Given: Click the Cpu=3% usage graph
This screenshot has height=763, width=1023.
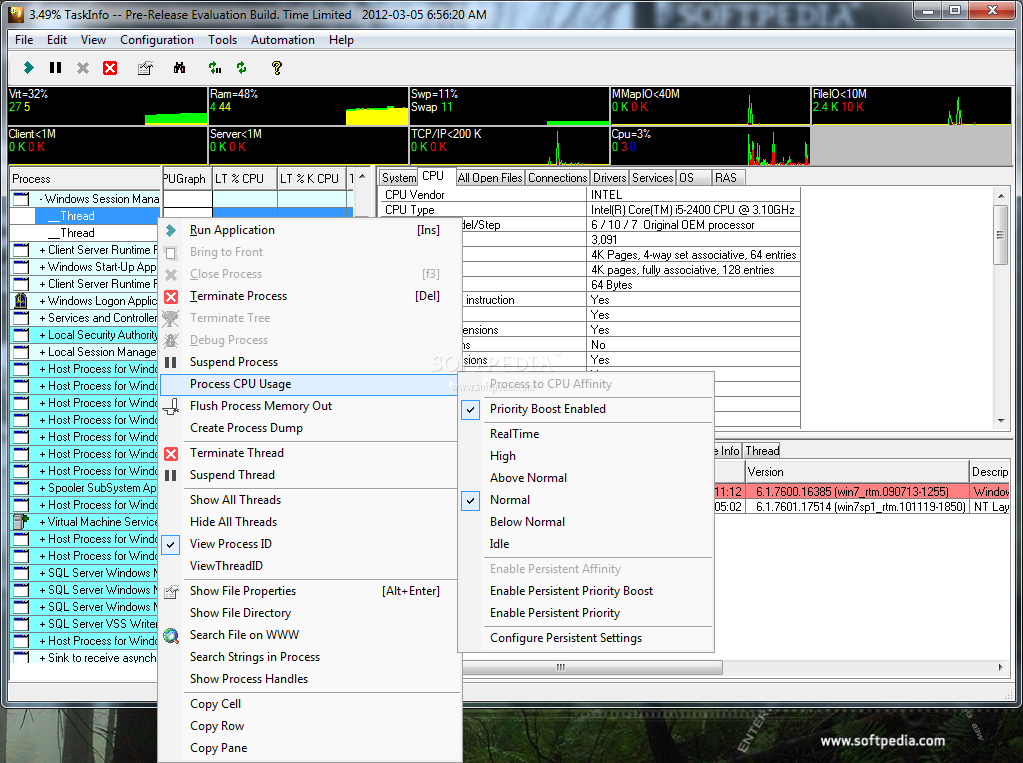Looking at the screenshot, I should 710,146.
